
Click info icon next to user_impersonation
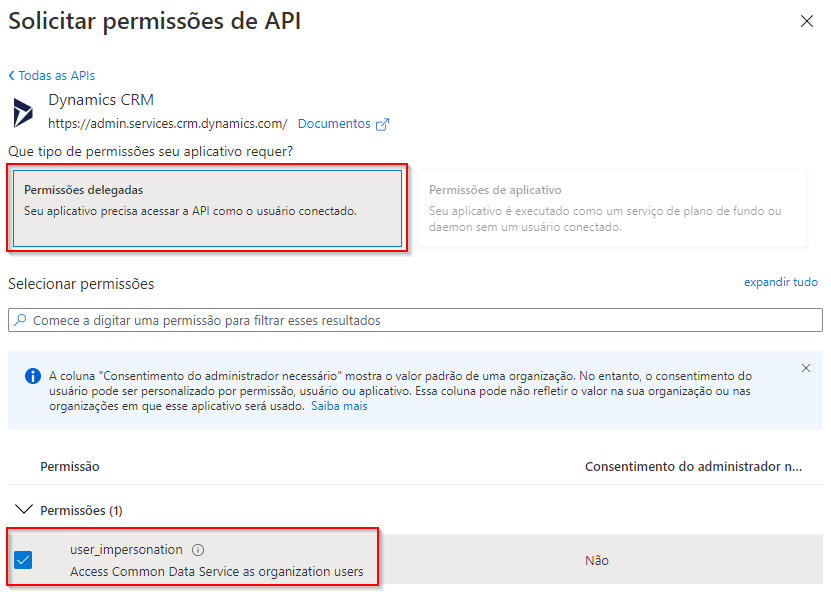[198, 550]
